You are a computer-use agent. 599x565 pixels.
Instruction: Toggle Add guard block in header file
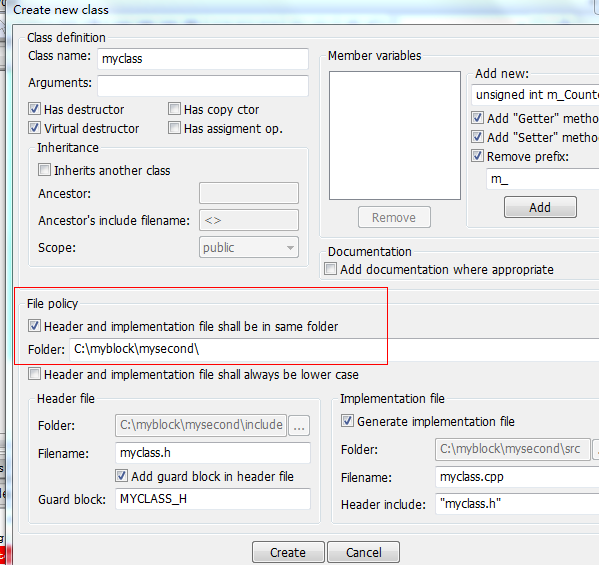click(x=121, y=476)
